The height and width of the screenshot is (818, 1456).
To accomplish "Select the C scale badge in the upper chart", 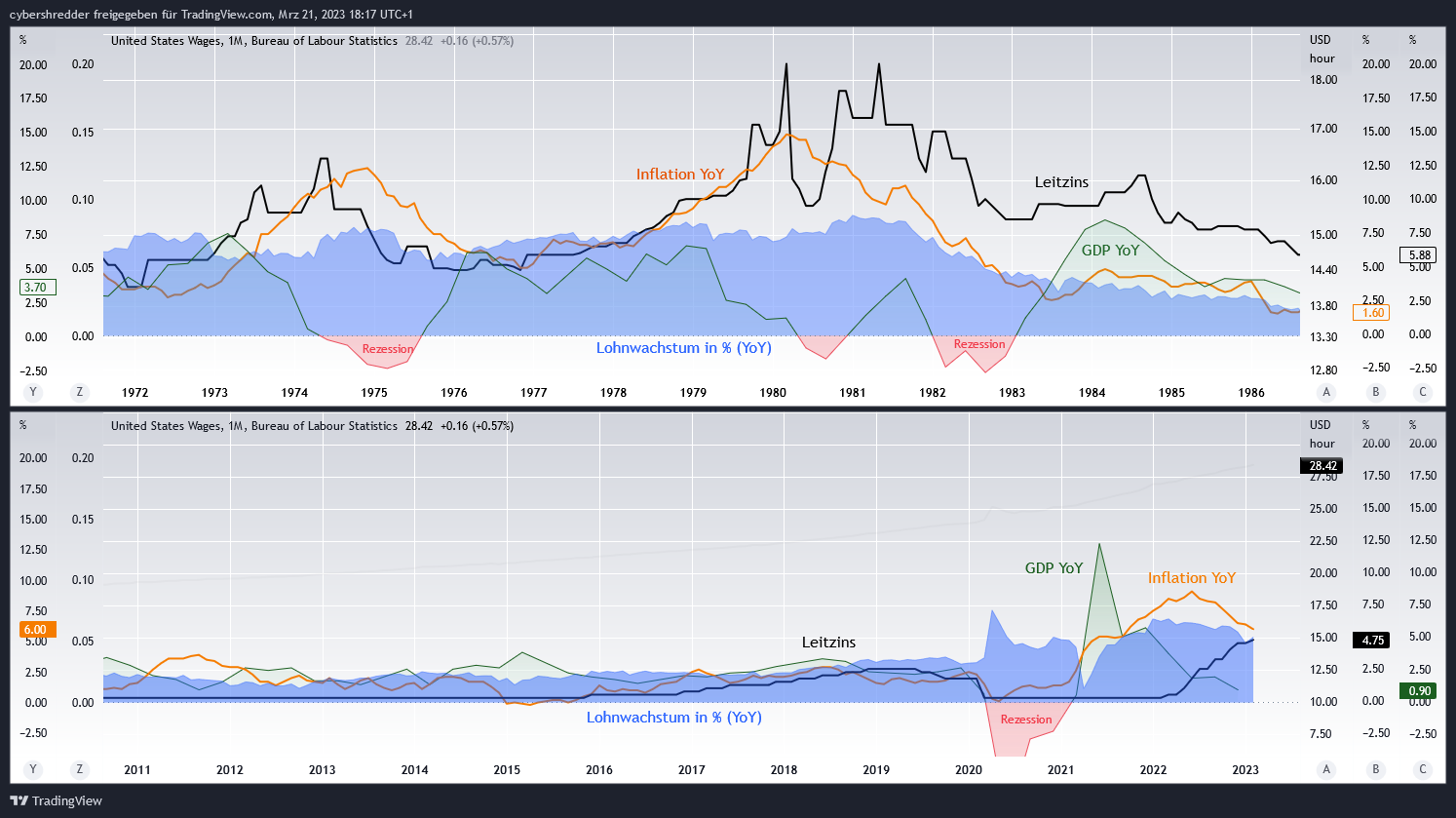I will [x=1423, y=392].
